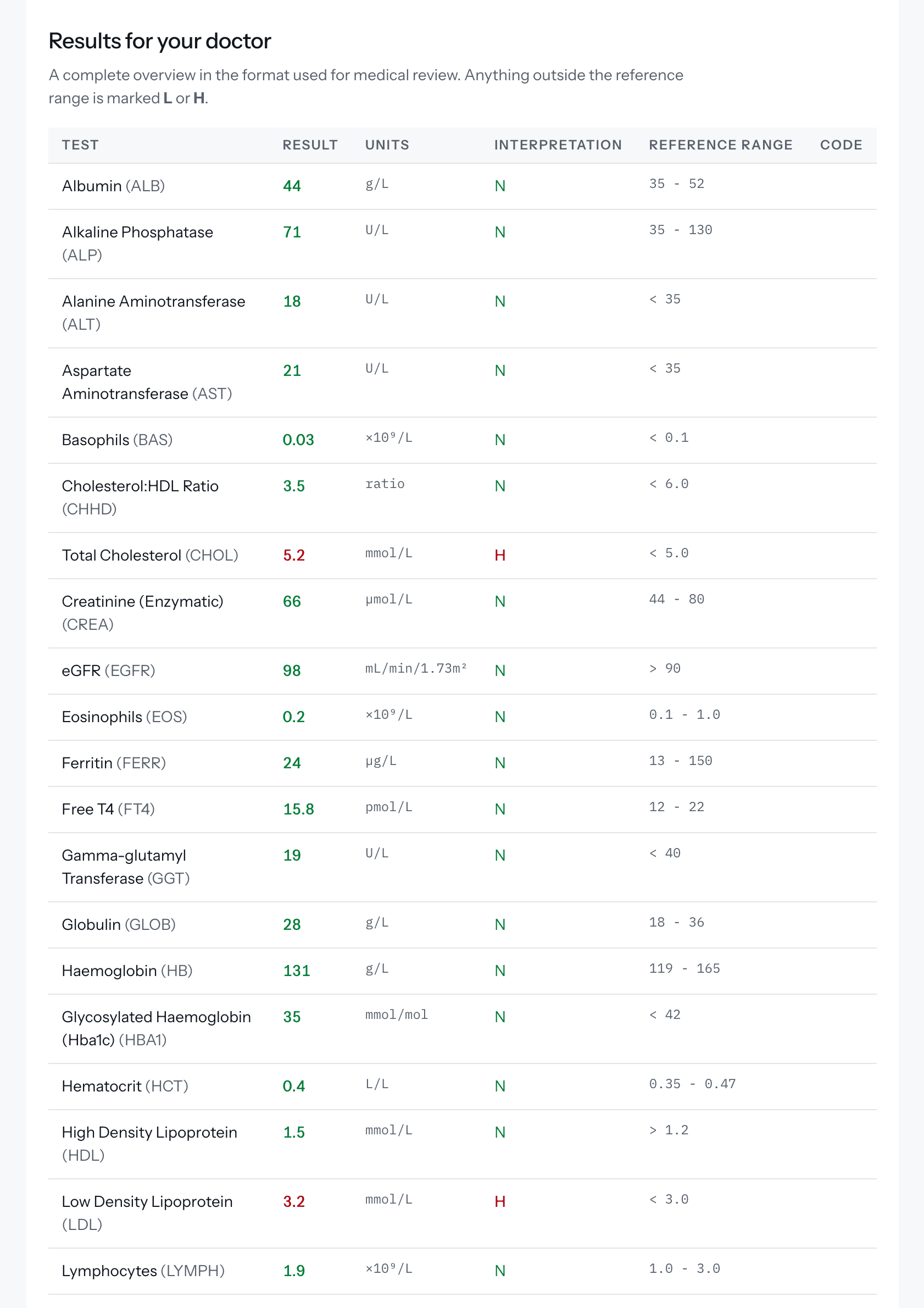Click the Ferritin result value 24
The image size is (924, 1308).
pos(292,763)
